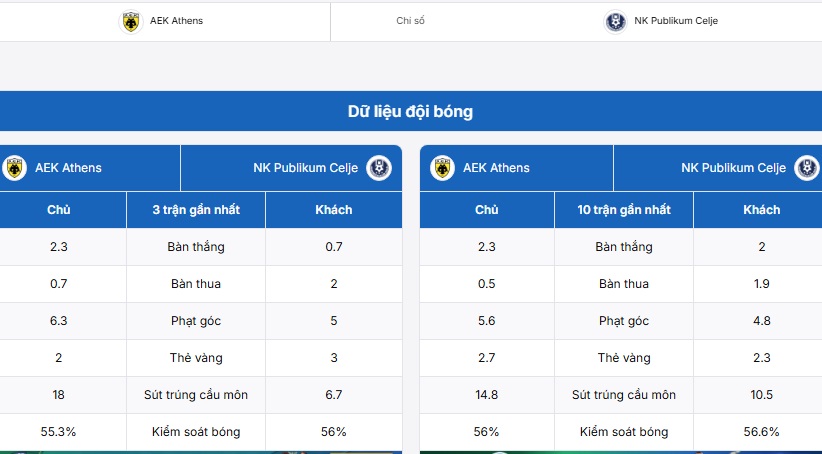
Task: Click home possession value 55.3%
Action: click(58, 431)
